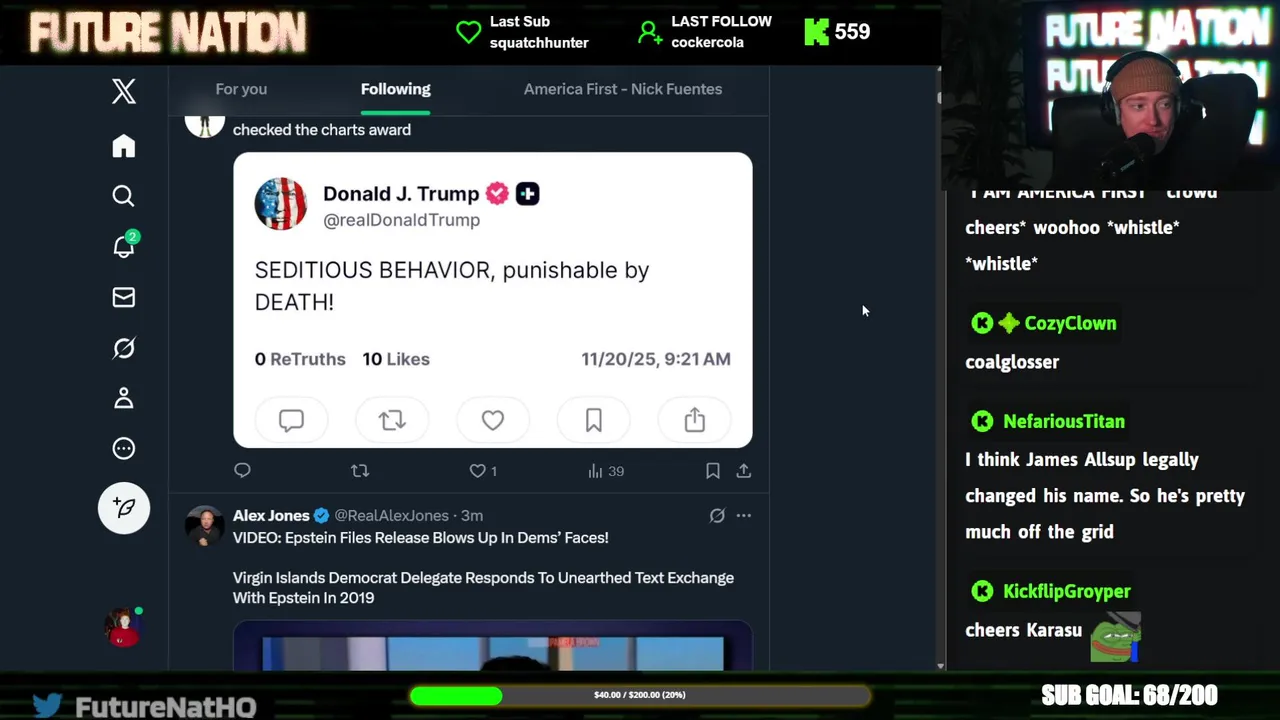This screenshot has height=720, width=1280.
Task: Click the green donation progress bar
Action: [640, 695]
